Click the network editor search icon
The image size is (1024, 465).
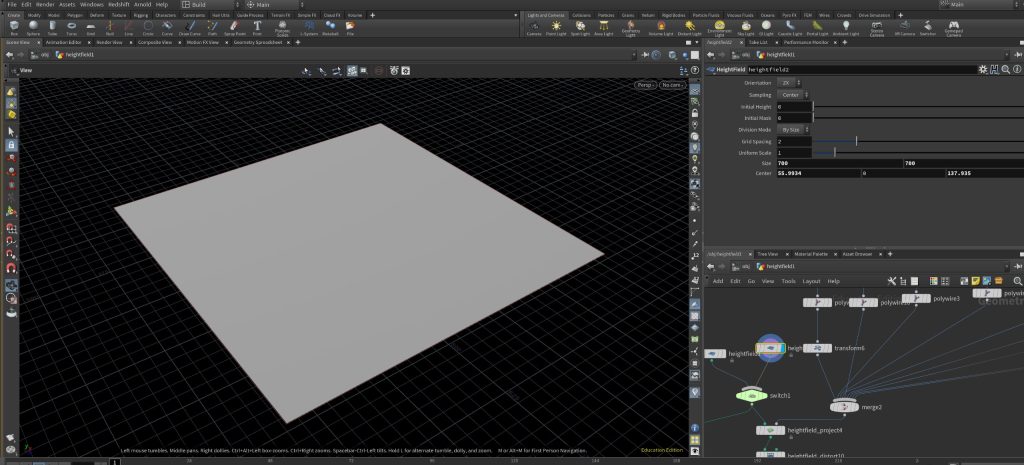[x=1017, y=281]
